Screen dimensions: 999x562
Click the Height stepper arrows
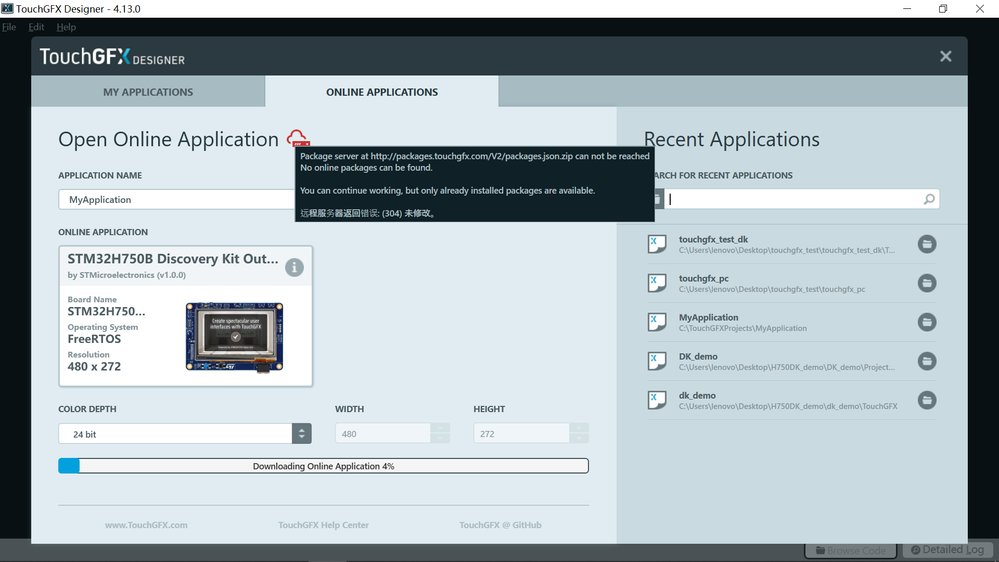pyautogui.click(x=579, y=433)
